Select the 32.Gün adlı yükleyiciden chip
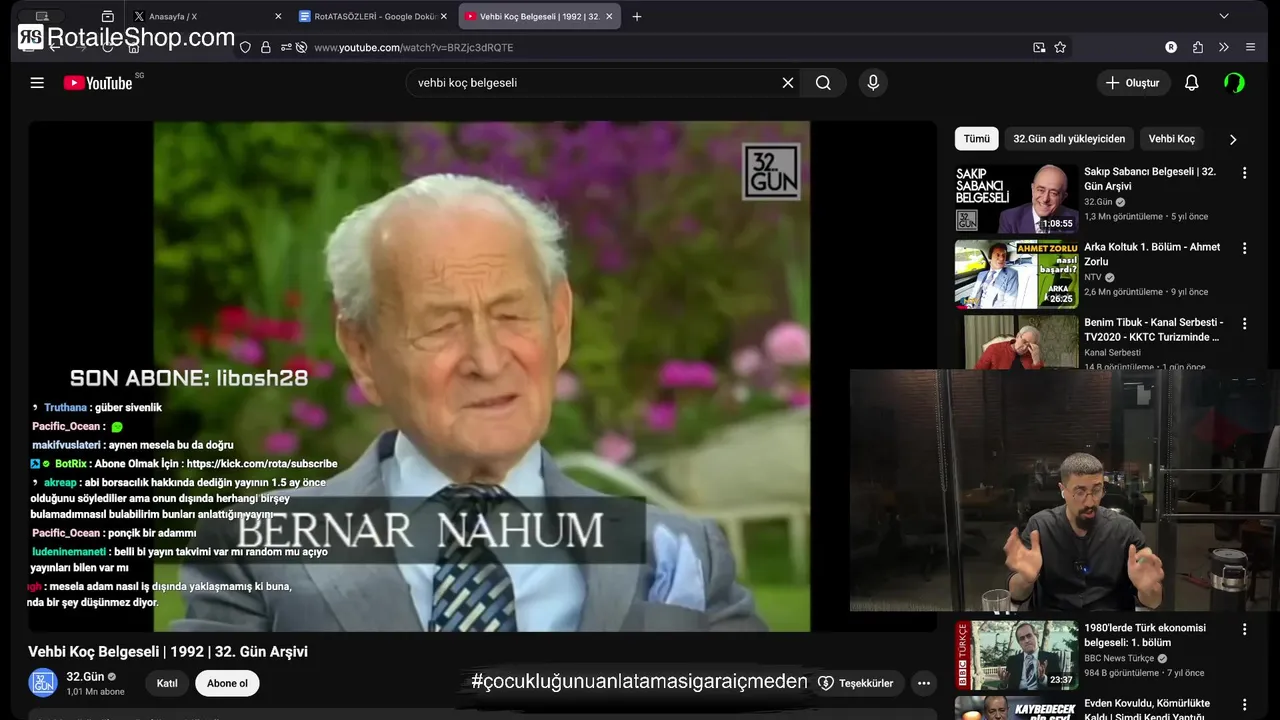The height and width of the screenshot is (720, 1280). (x=1069, y=139)
